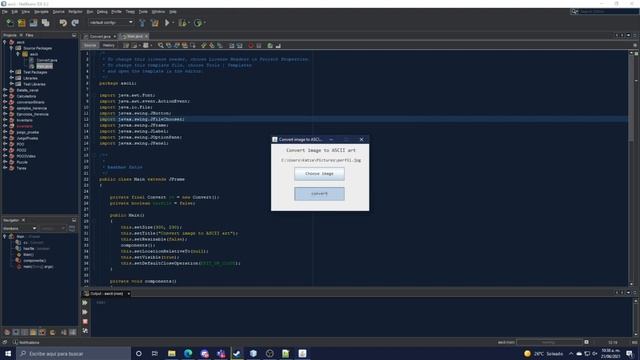
Task: Open Task View on the taskbar
Action: [x=155, y=353]
